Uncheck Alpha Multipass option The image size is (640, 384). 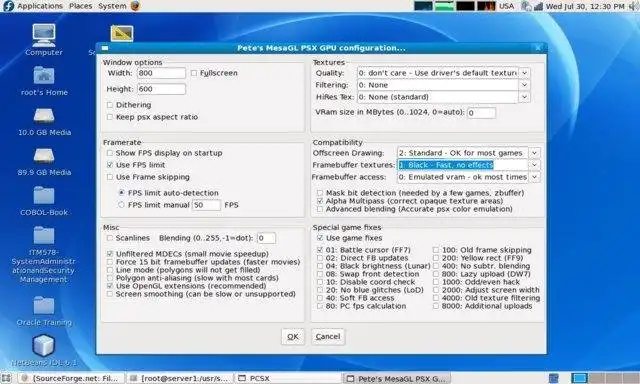(320, 201)
